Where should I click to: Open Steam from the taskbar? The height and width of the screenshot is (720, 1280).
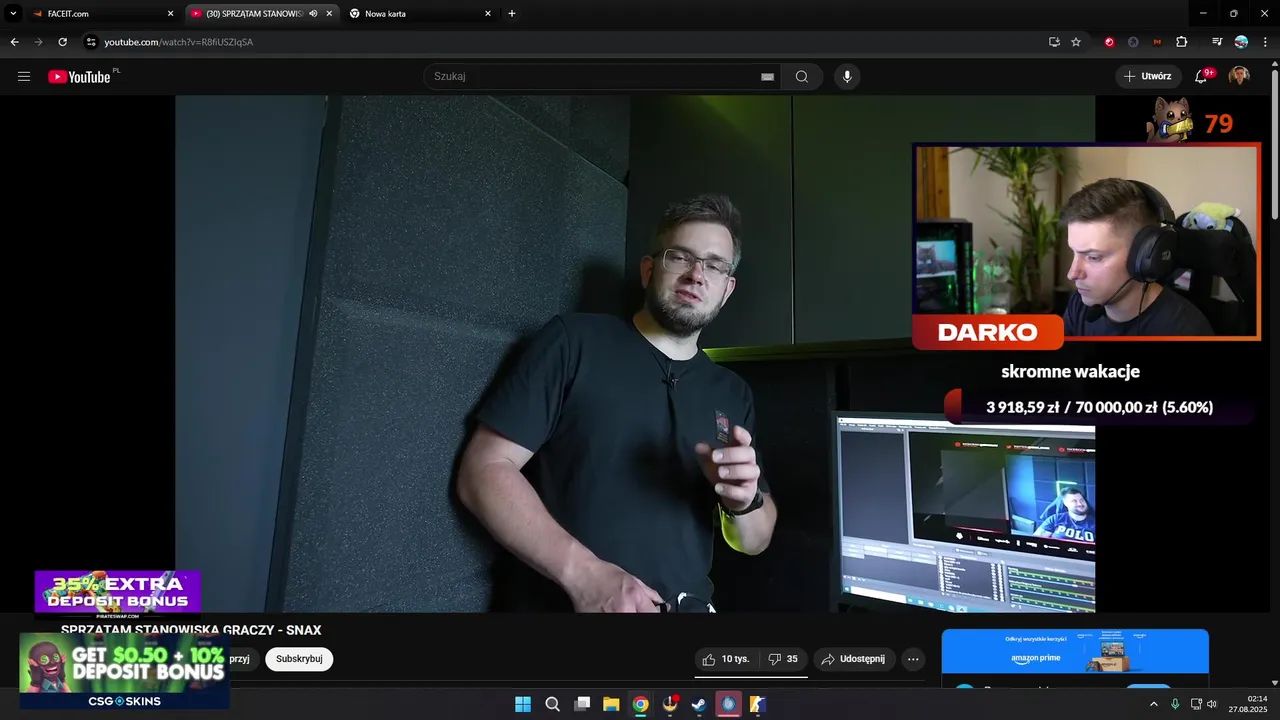coord(699,704)
